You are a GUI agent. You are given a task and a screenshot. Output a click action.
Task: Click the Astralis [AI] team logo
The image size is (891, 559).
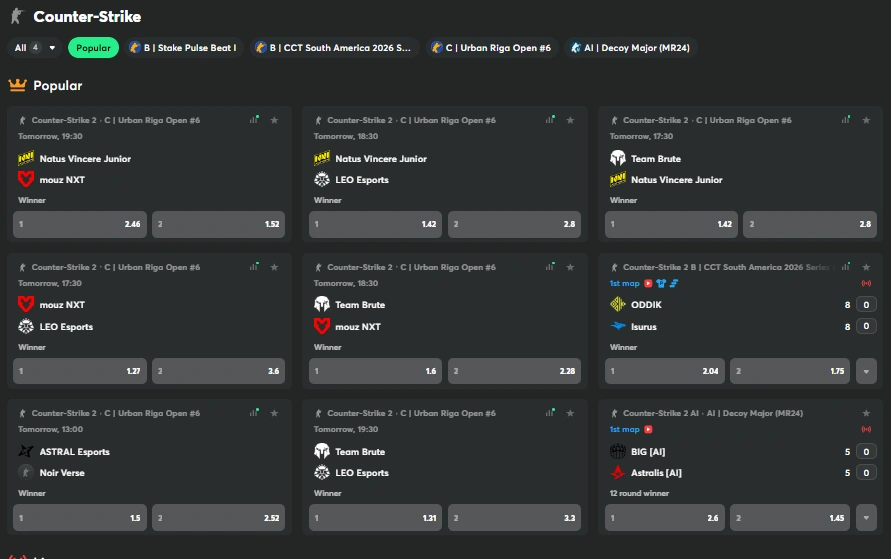tap(618, 473)
